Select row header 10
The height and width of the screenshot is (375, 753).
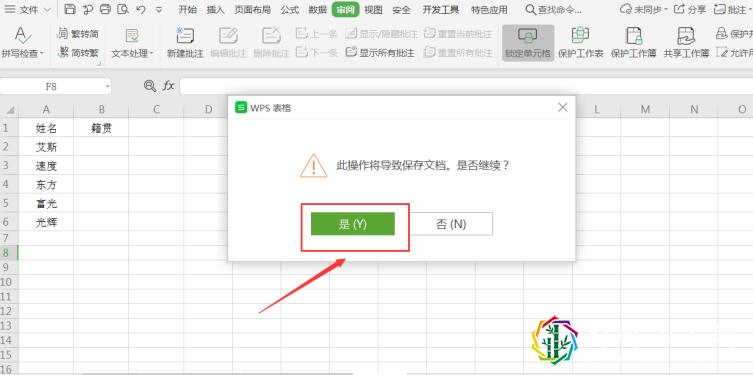[x=9, y=281]
